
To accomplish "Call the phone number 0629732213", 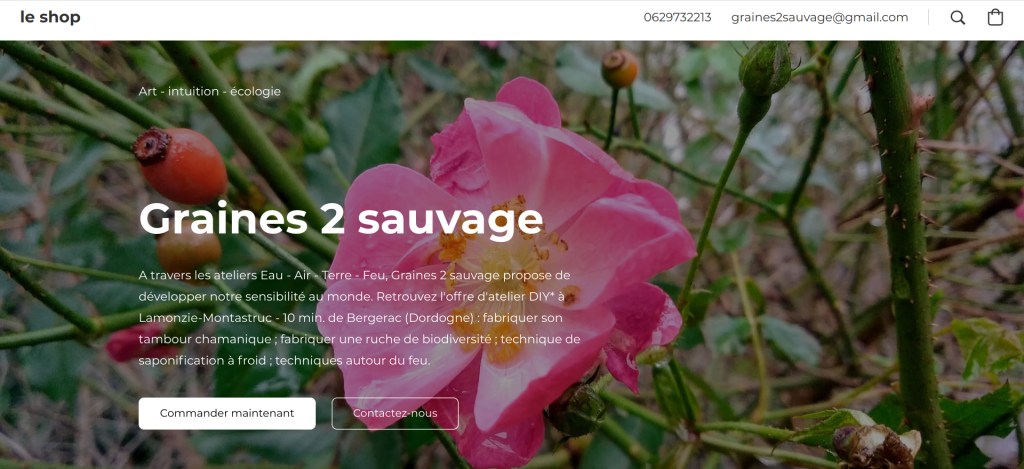I will pyautogui.click(x=677, y=18).
